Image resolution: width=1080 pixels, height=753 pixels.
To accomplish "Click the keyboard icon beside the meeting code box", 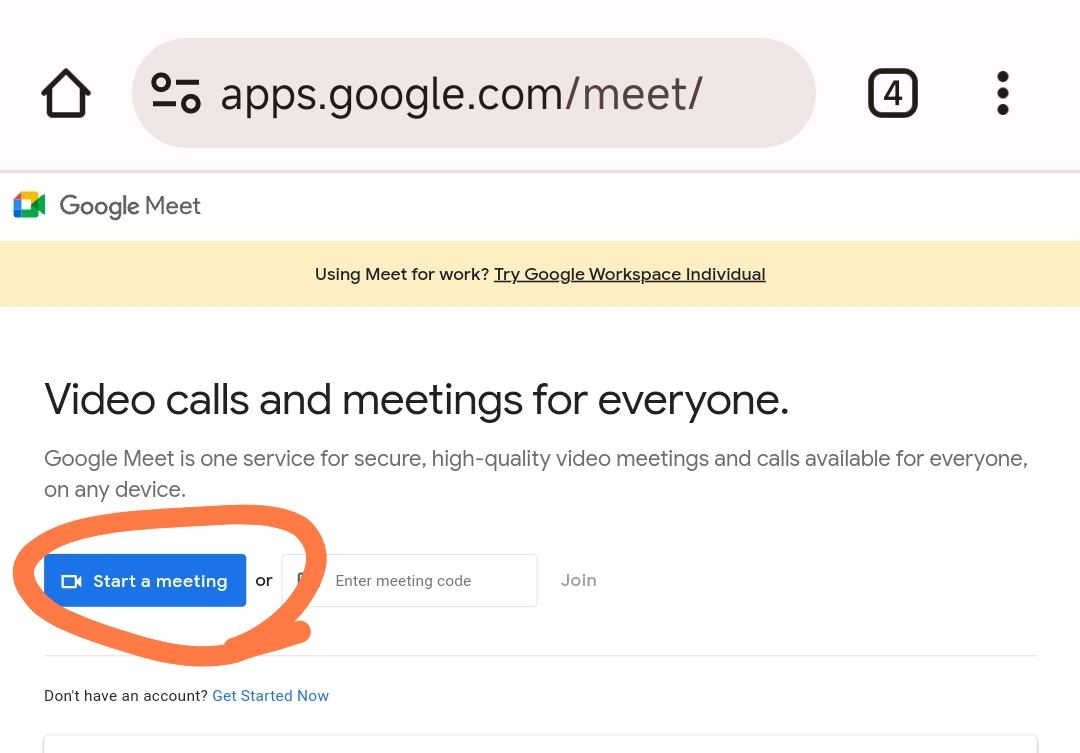I will click(307, 580).
